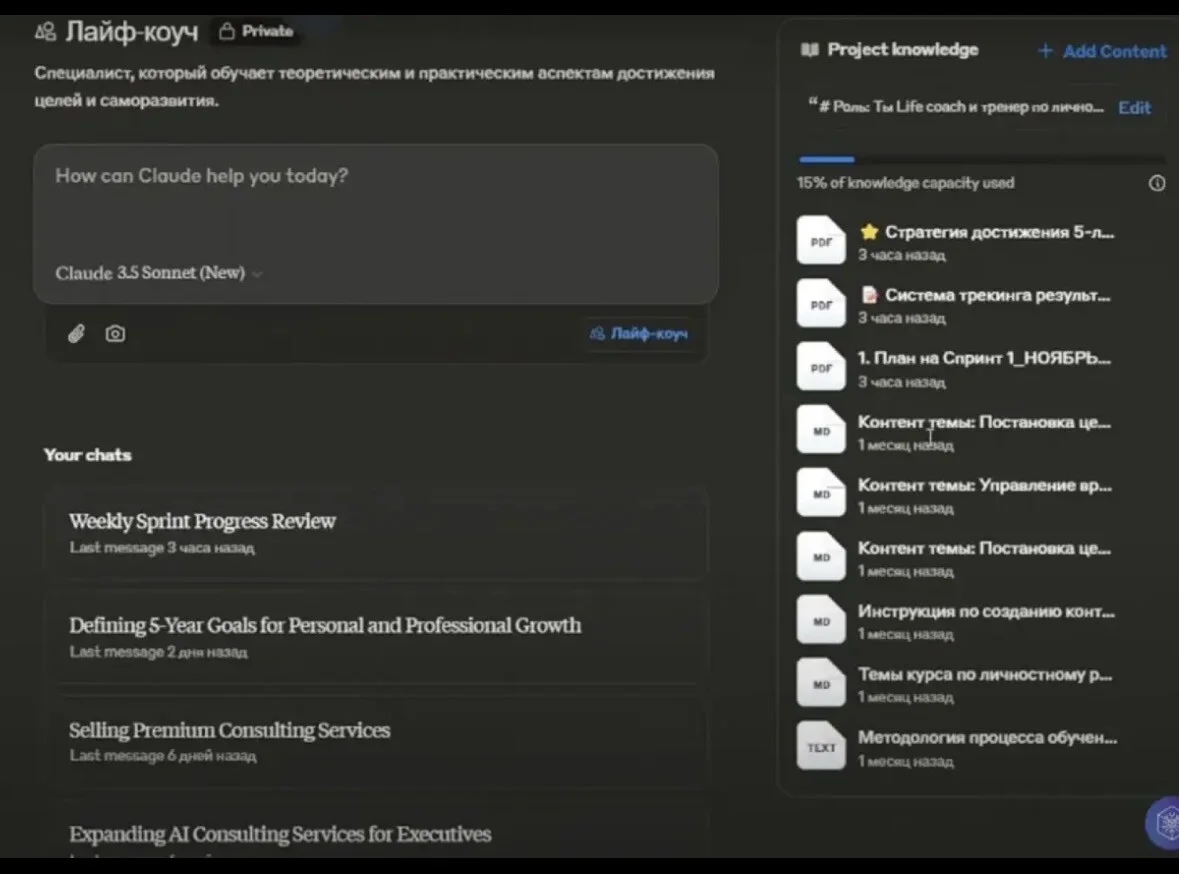The height and width of the screenshot is (874, 1179).
Task: Click the knowledge capacity info icon
Action: click(1156, 183)
